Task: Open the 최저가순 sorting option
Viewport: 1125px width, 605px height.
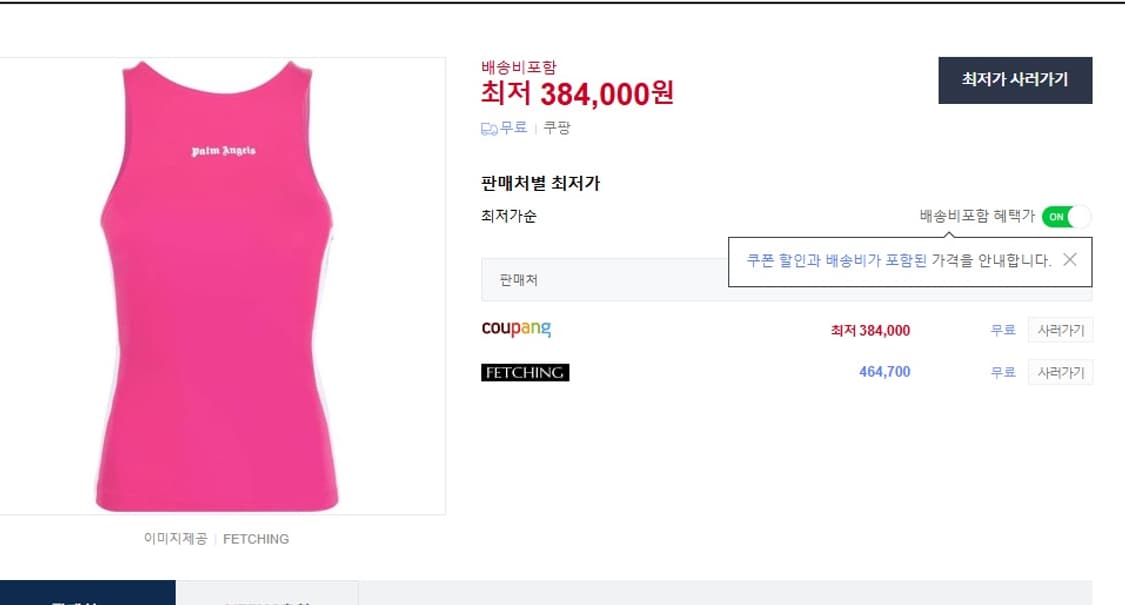Action: (x=505, y=216)
